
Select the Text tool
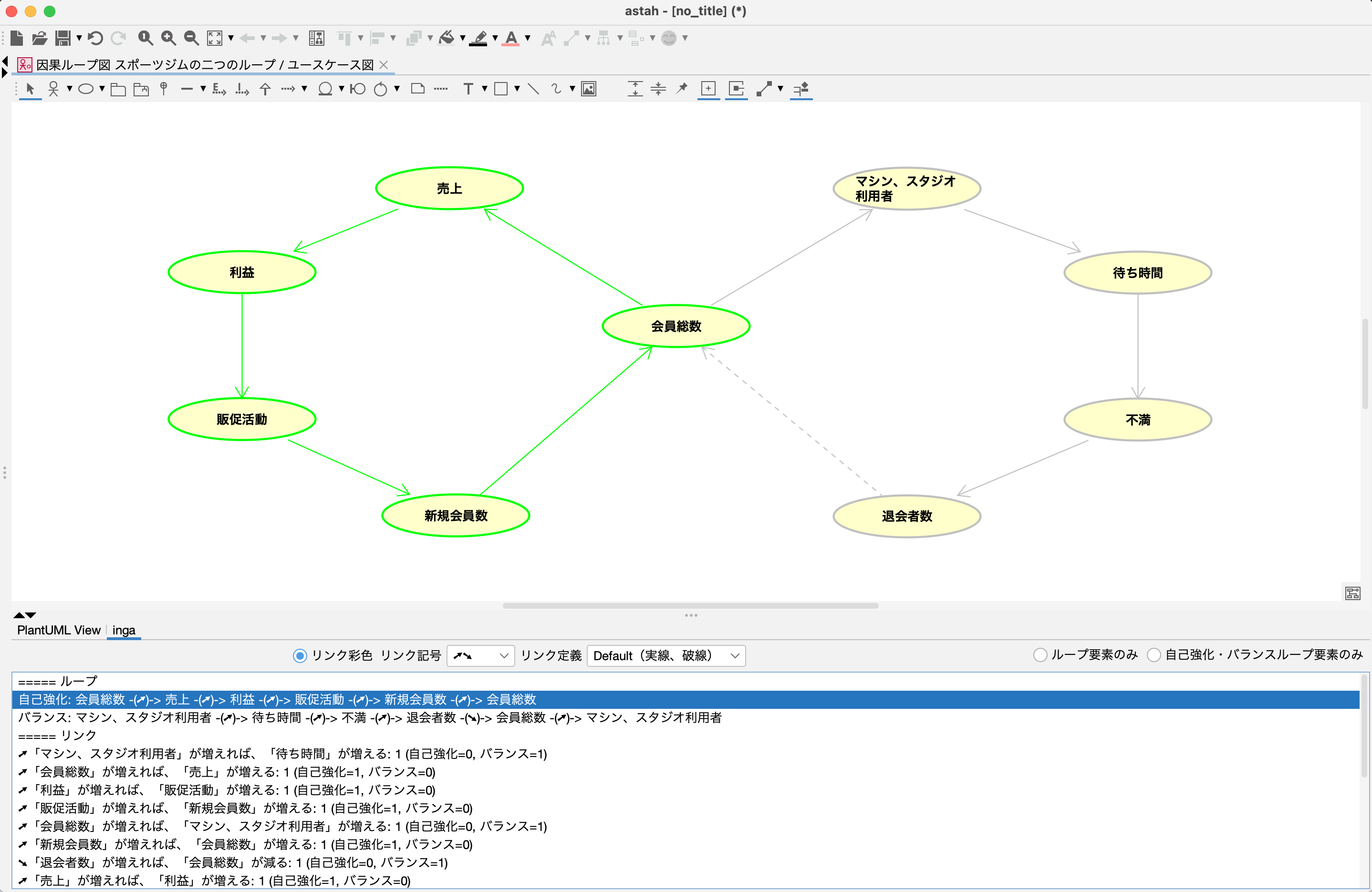468,89
